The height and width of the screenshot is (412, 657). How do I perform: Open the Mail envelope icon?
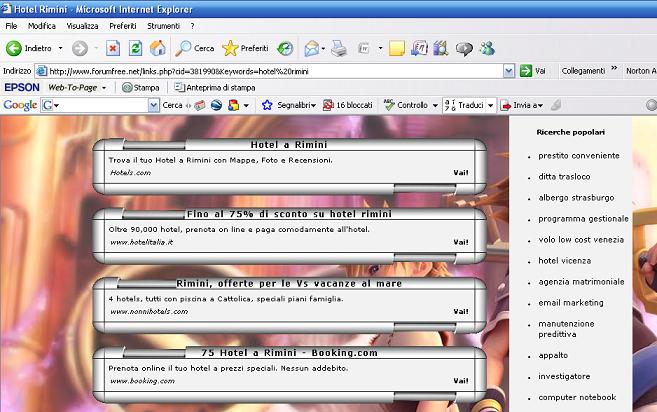tap(312, 49)
